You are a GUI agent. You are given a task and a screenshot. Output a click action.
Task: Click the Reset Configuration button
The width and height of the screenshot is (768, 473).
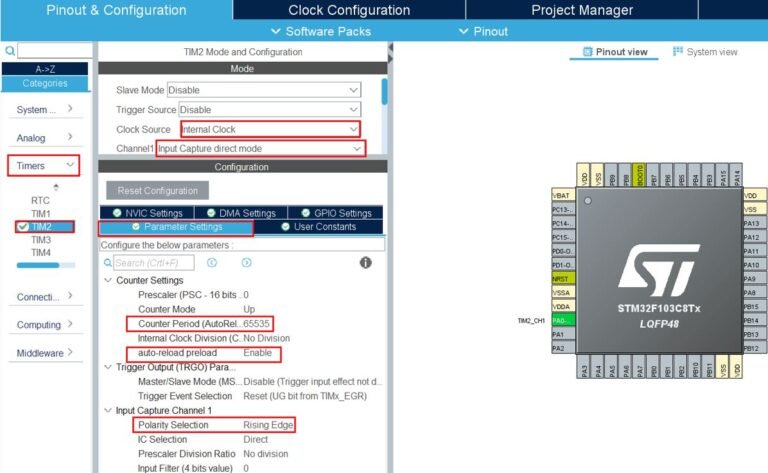coord(157,190)
